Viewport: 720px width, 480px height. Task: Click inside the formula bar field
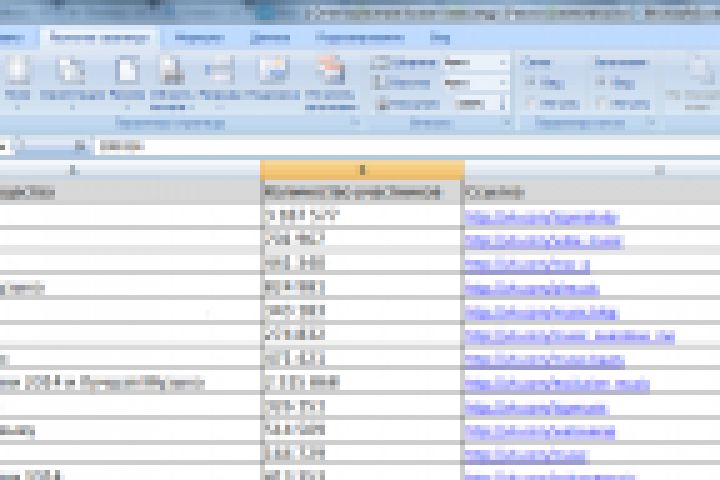(407, 147)
